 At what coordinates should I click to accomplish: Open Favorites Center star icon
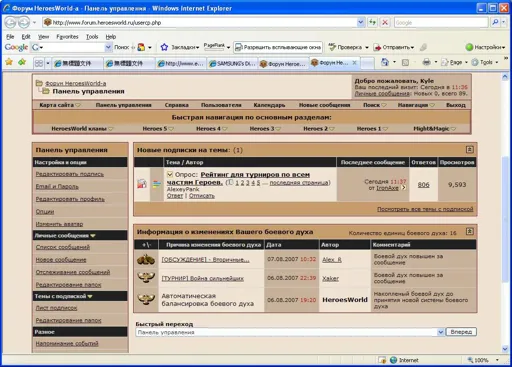point(9,62)
